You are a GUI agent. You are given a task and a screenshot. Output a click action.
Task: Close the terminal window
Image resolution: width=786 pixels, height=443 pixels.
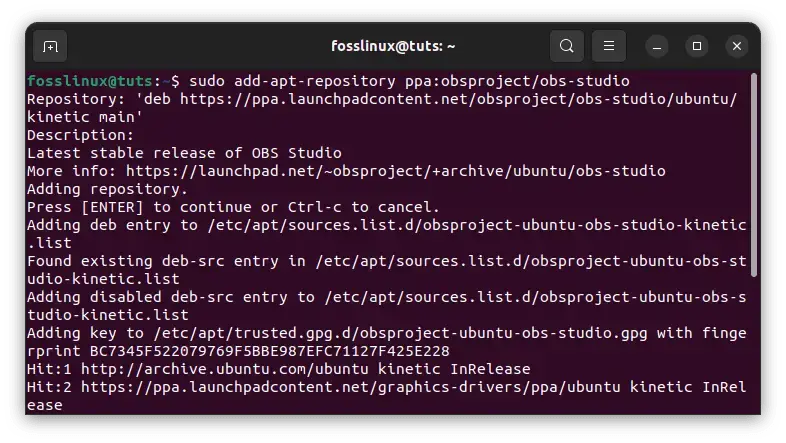click(x=737, y=47)
